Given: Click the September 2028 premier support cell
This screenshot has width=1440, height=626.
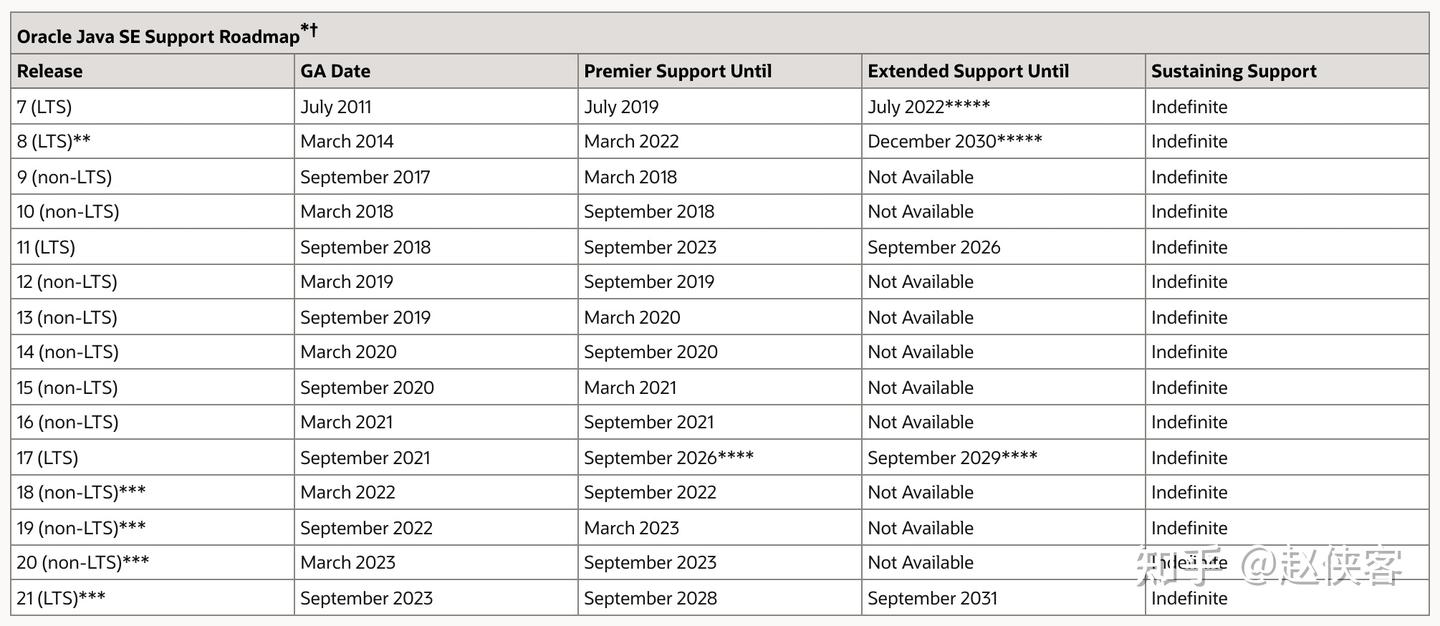Looking at the screenshot, I should pos(650,598).
